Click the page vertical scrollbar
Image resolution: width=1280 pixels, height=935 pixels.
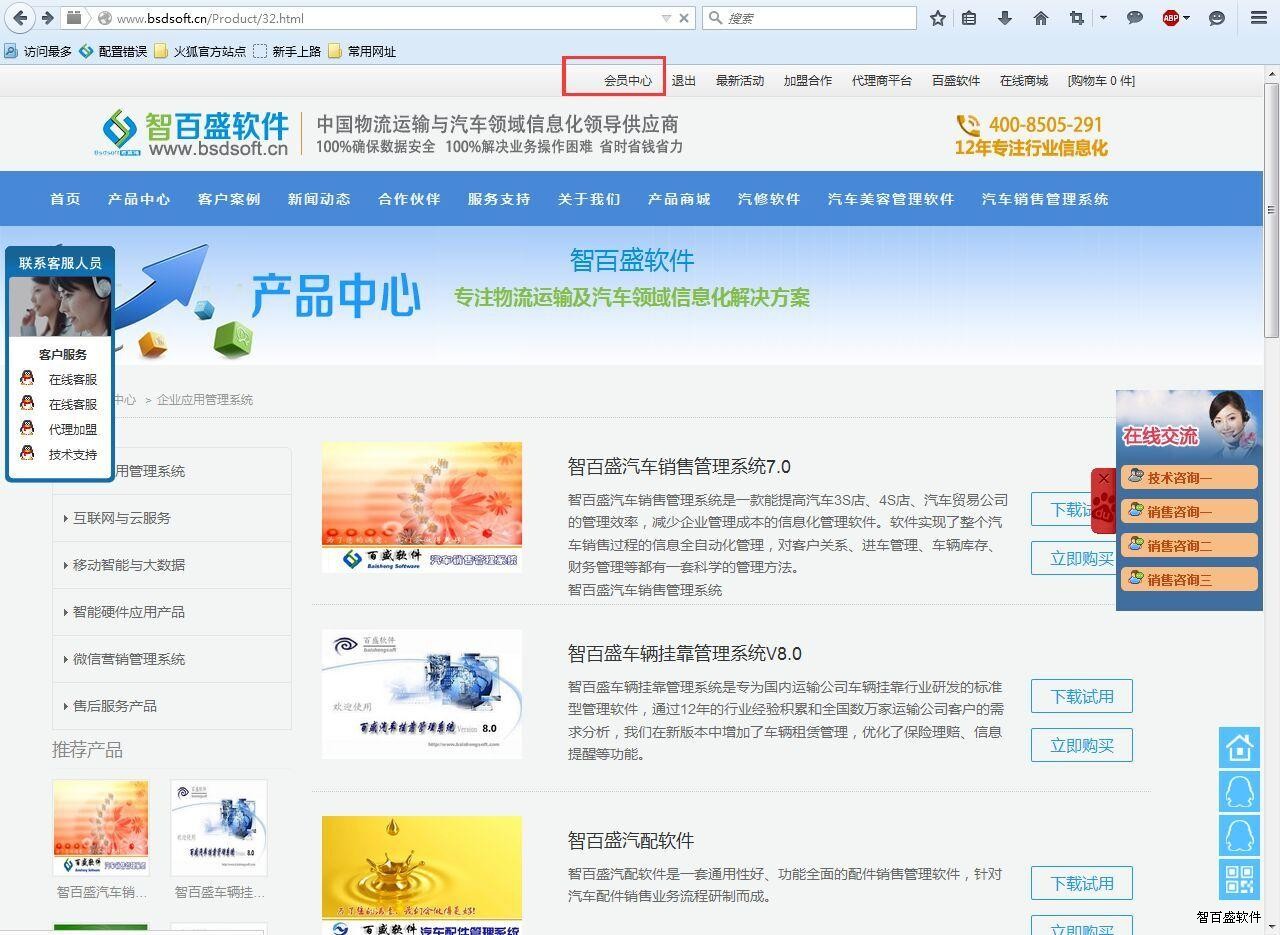(1272, 210)
